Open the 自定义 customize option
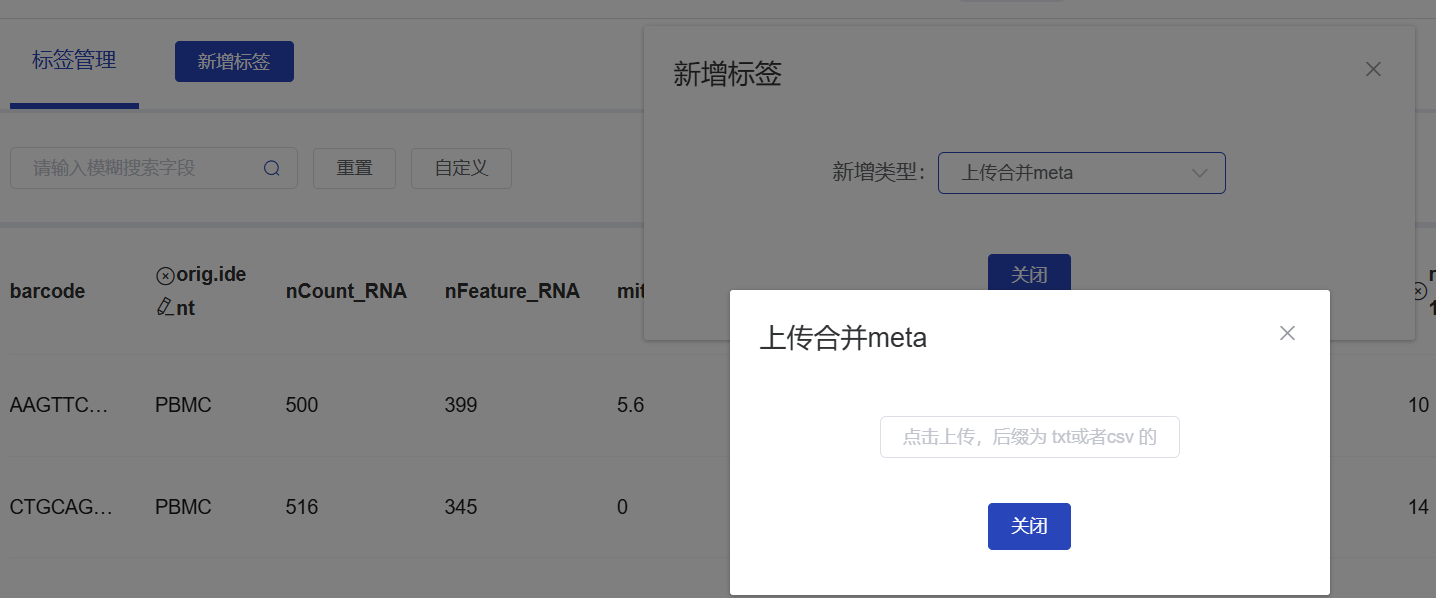The image size is (1436, 598). (x=461, y=168)
